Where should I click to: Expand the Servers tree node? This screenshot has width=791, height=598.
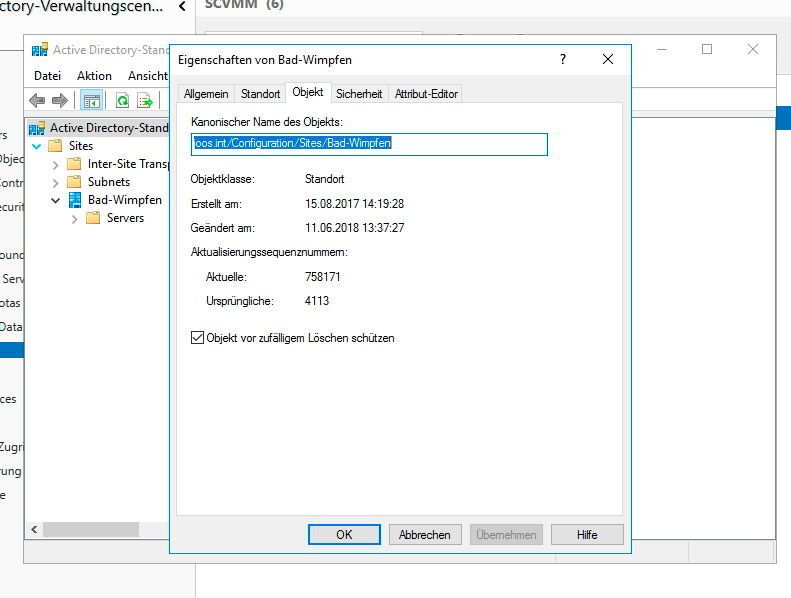tap(75, 219)
